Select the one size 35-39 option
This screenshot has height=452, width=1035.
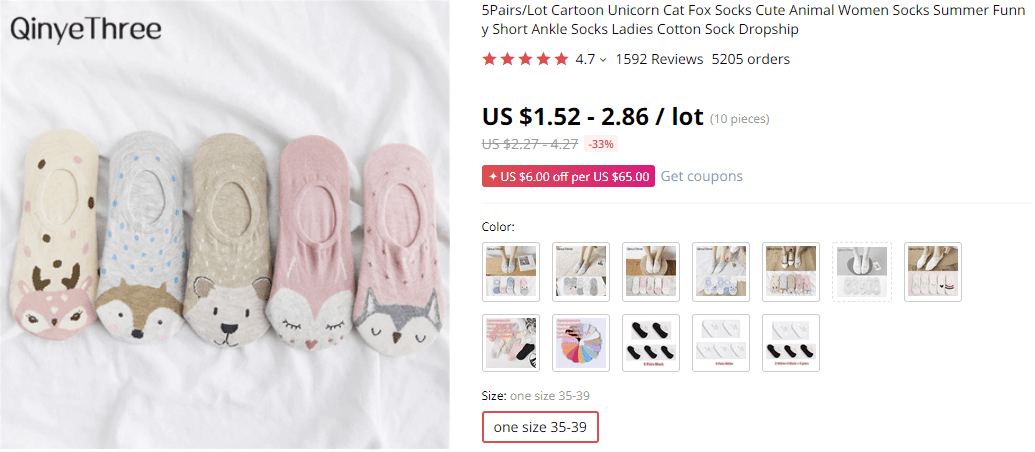click(x=540, y=427)
